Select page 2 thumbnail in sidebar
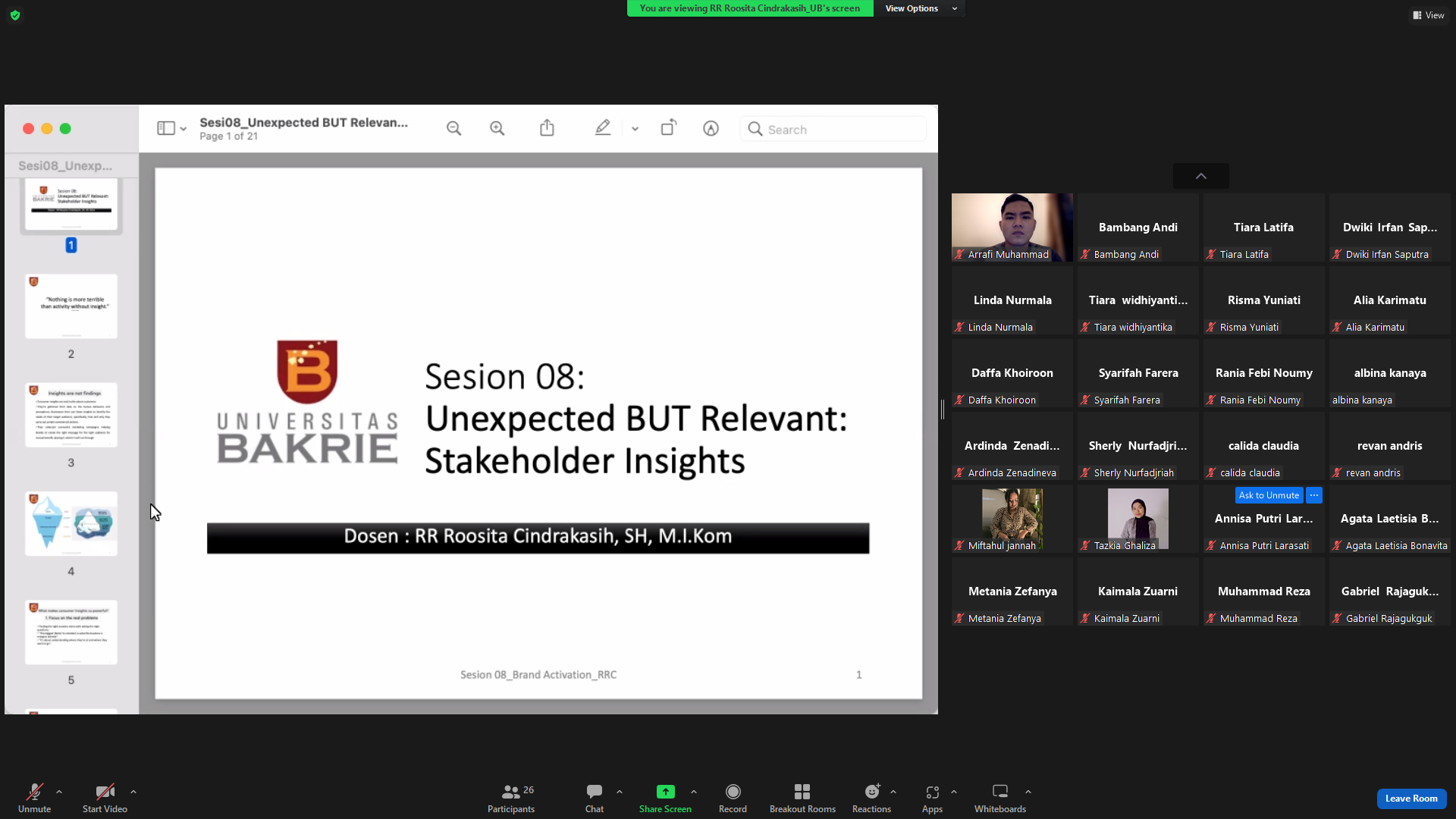Image resolution: width=1456 pixels, height=819 pixels. pyautogui.click(x=71, y=306)
